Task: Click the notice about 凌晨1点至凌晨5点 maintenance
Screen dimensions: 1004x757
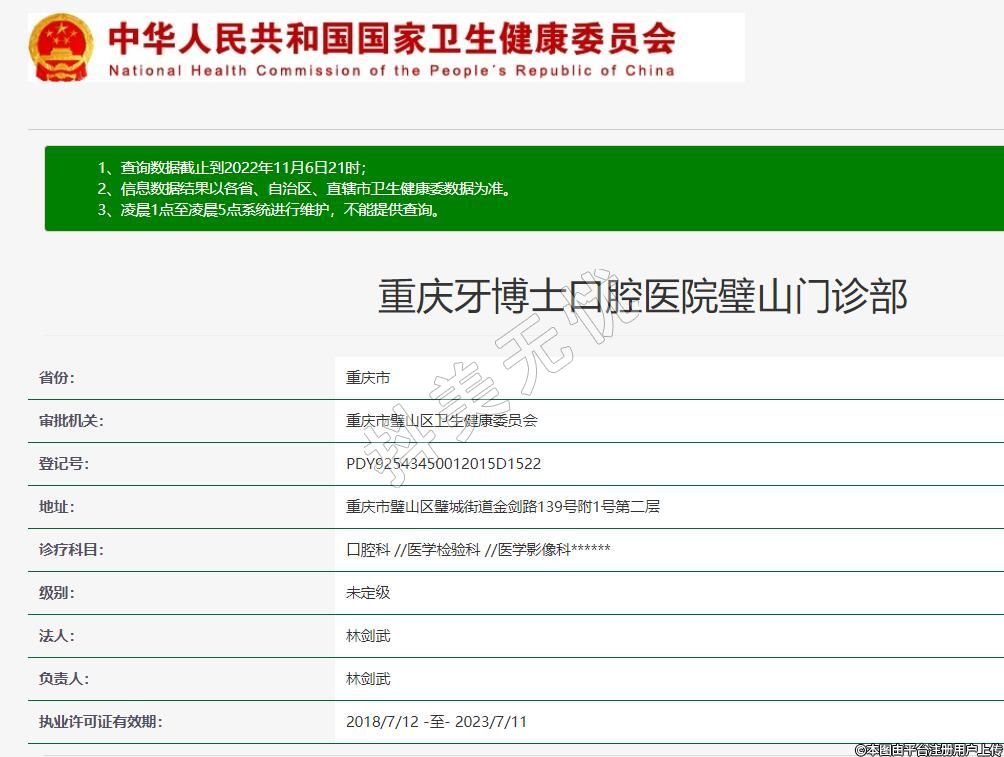Action: click(268, 210)
